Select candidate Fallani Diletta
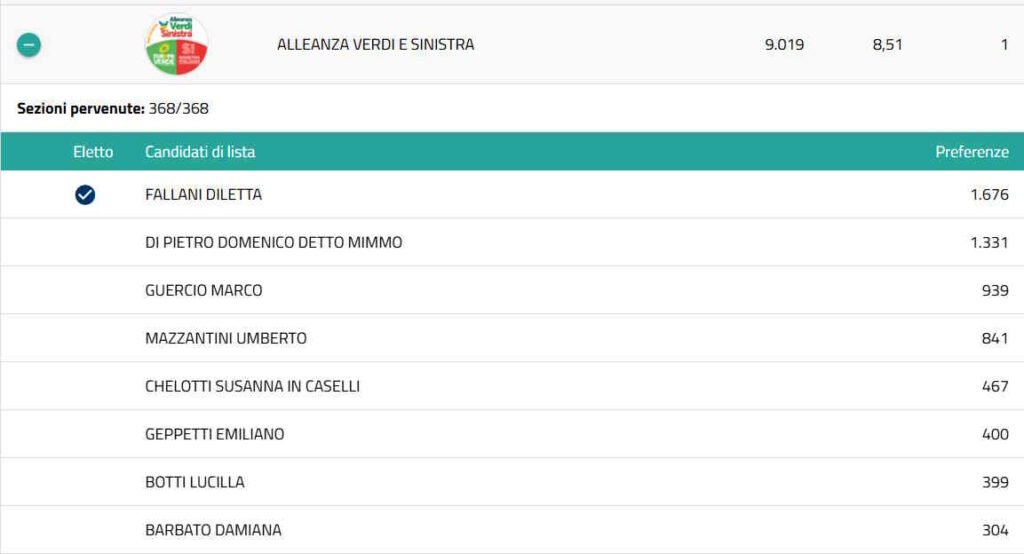 click(x=203, y=195)
